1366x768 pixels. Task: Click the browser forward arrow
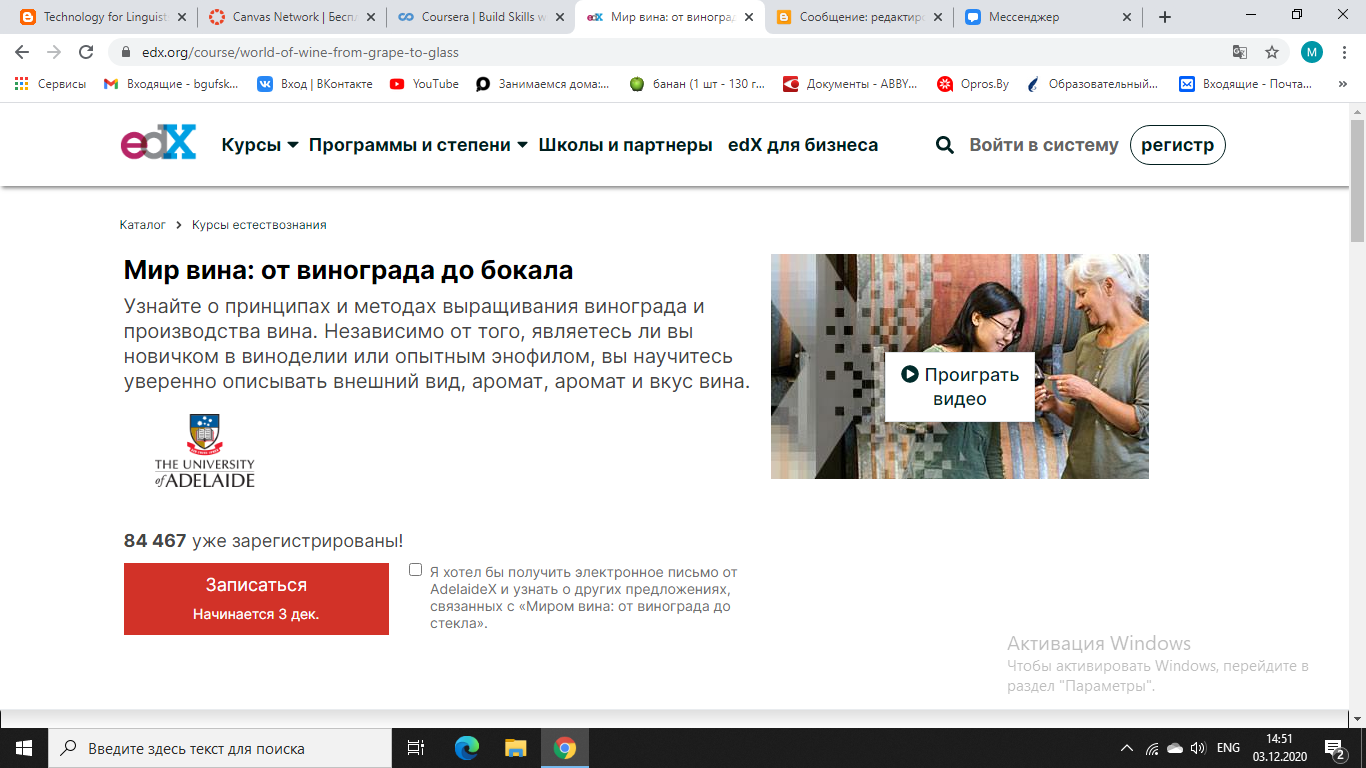tap(54, 52)
